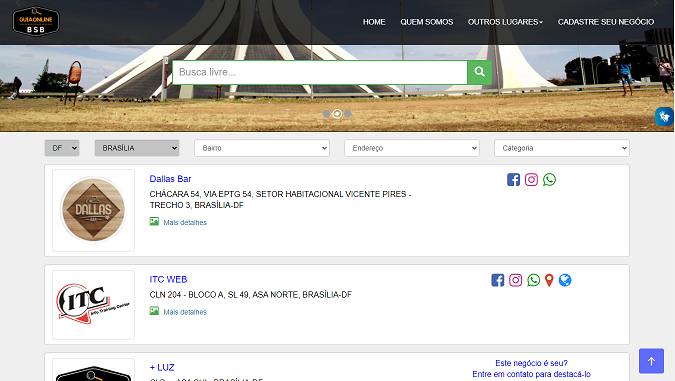Open Dallas Bar Facebook icon
Image resolution: width=675 pixels, height=381 pixels.
point(513,180)
